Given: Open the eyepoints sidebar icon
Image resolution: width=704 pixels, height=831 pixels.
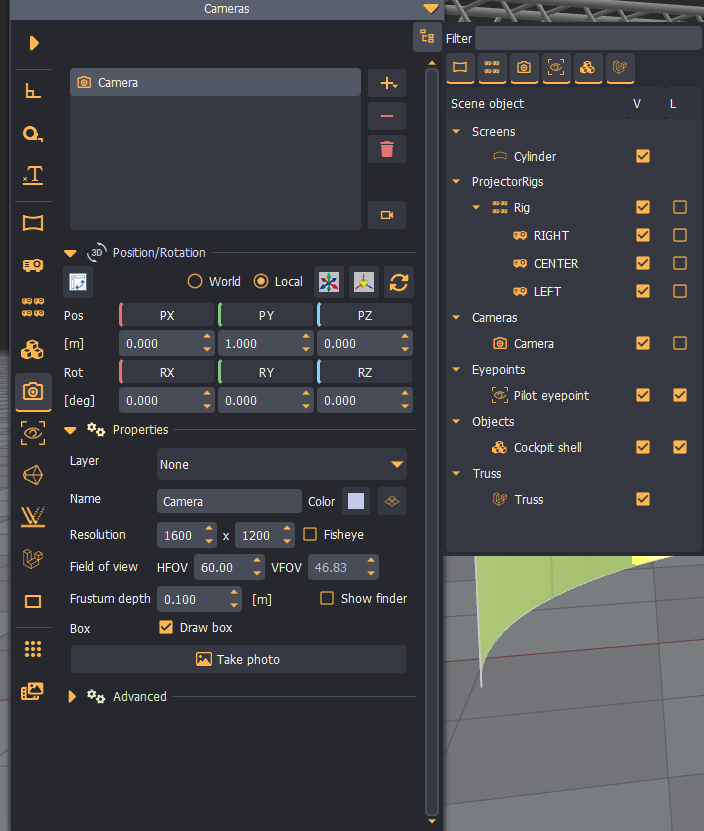Looking at the screenshot, I should 33,433.
